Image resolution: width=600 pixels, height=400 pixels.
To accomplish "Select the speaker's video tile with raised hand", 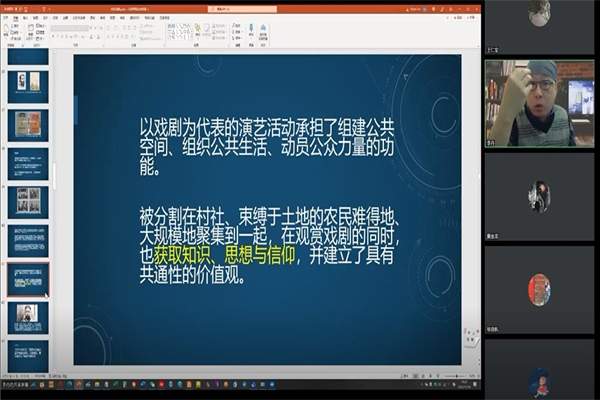I will 541,103.
